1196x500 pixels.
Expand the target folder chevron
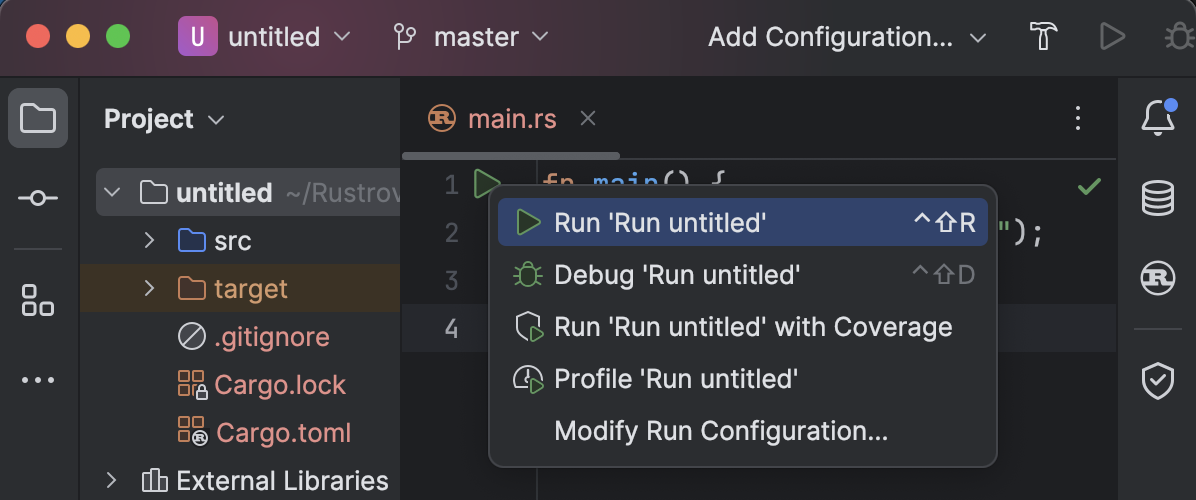(150, 289)
